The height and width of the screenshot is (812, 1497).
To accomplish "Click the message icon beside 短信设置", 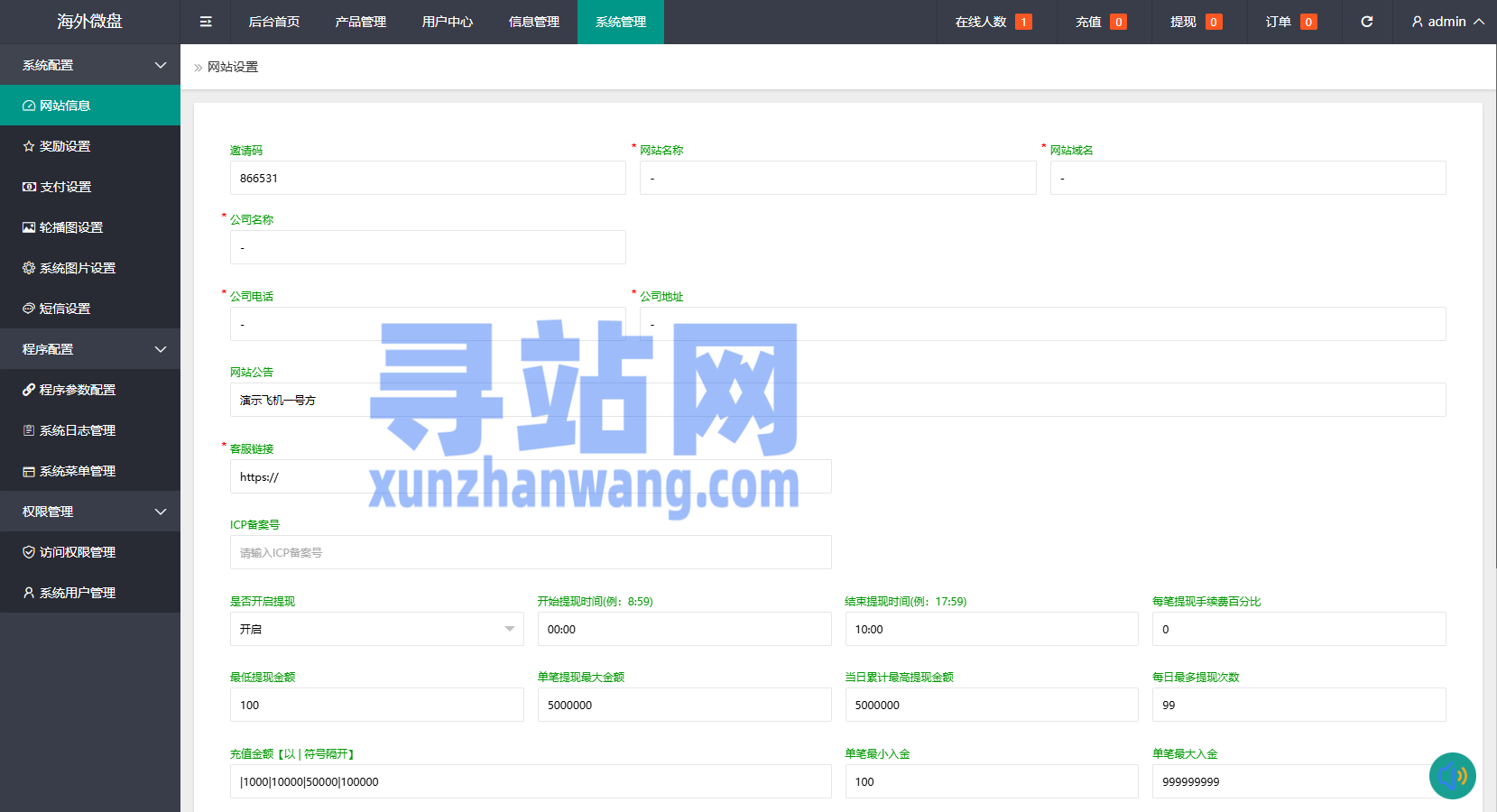I will 29,309.
